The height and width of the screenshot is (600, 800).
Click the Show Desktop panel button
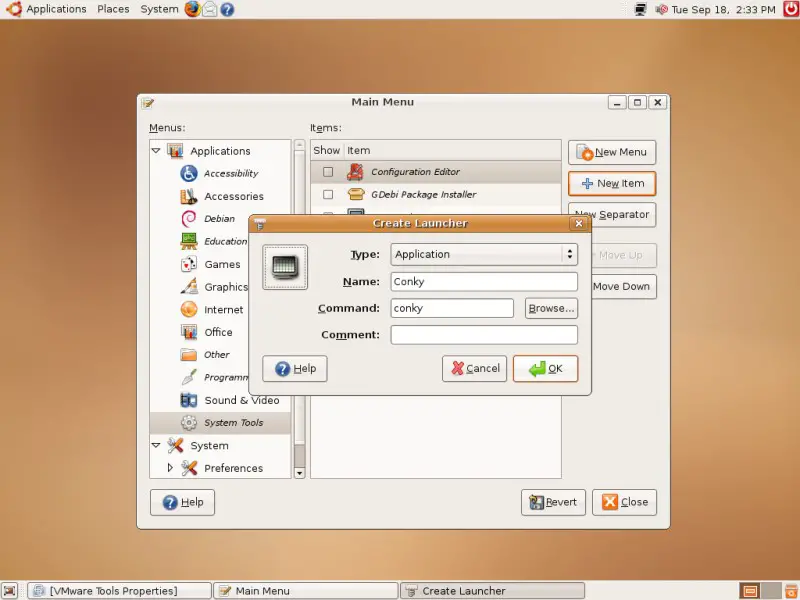tap(10, 591)
